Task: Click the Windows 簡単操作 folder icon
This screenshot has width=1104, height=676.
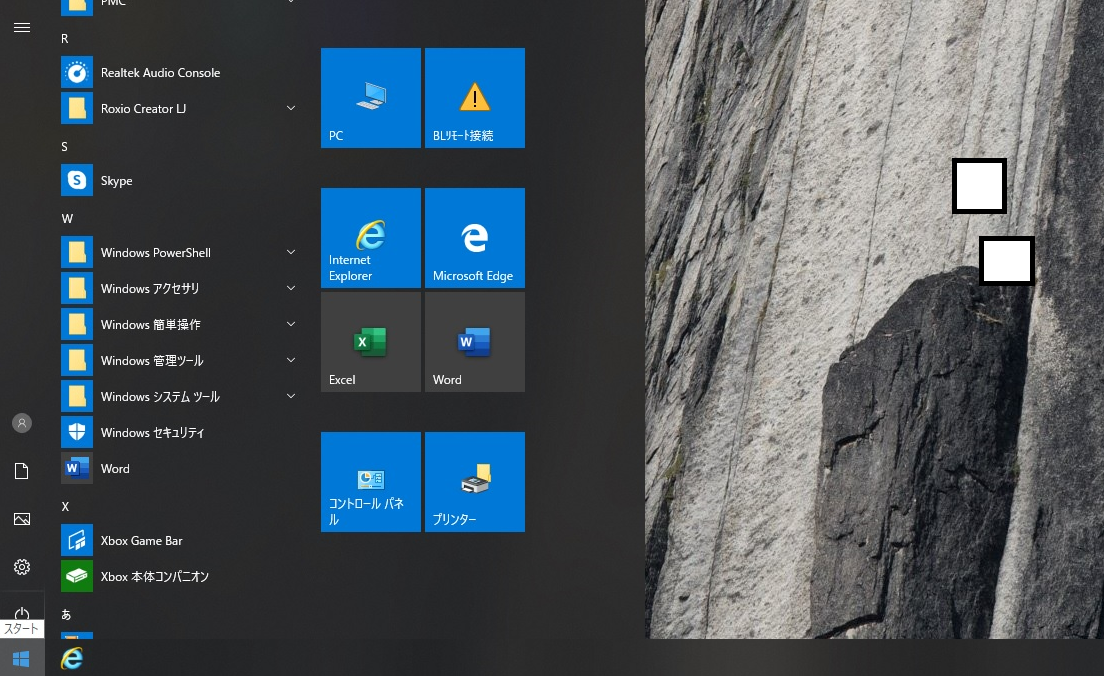Action: (x=77, y=325)
